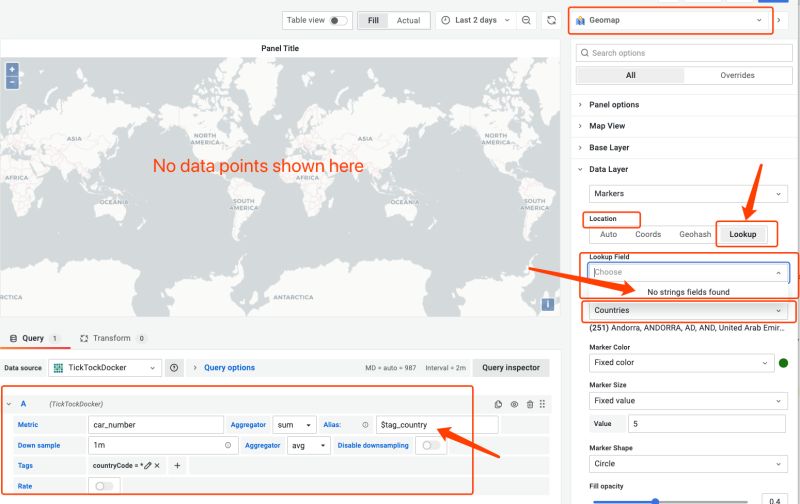The width and height of the screenshot is (800, 504).
Task: Toggle Disable downsampling switch
Action: 431,445
